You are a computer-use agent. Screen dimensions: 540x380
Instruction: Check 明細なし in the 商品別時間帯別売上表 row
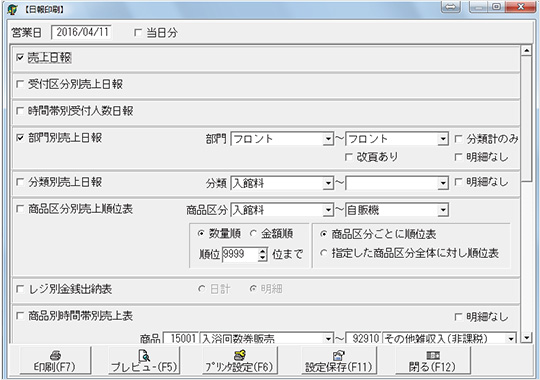[x=458, y=316]
